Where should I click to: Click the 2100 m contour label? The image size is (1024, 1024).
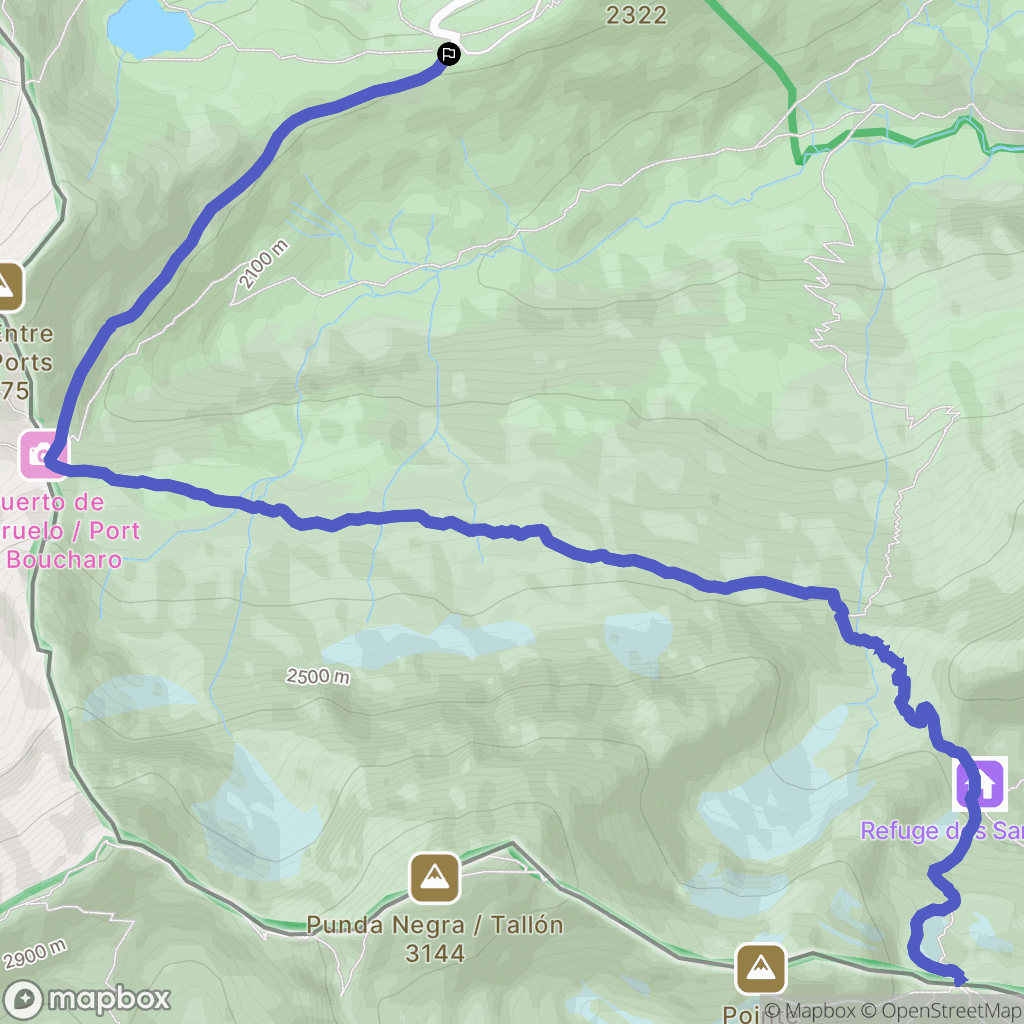[x=263, y=264]
